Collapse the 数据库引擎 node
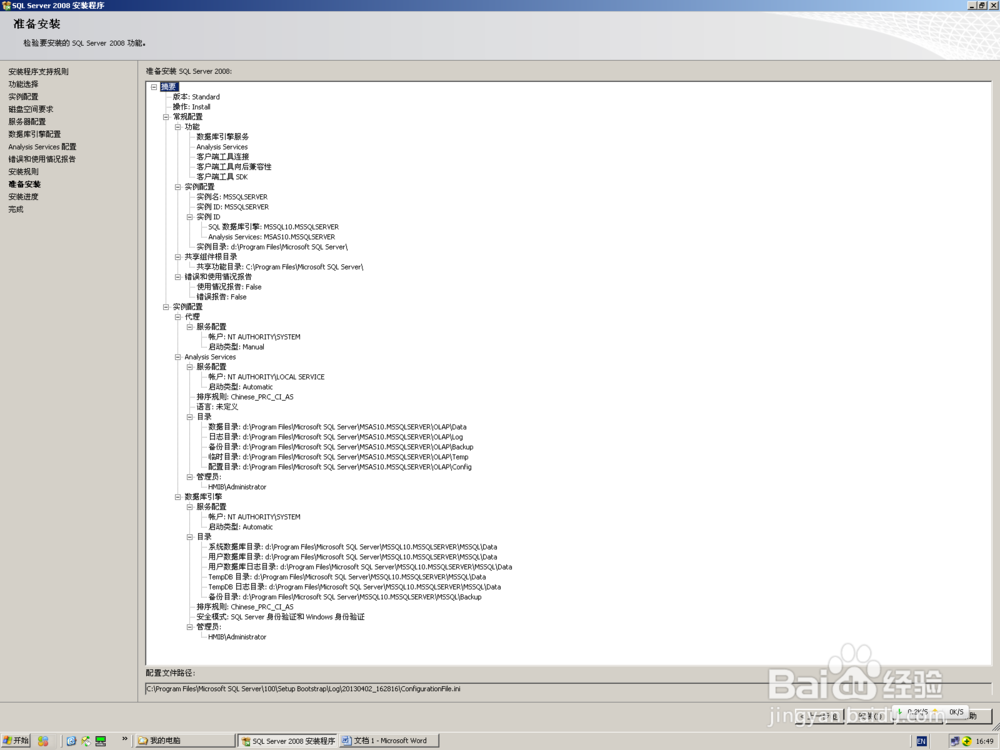Image resolution: width=1000 pixels, height=750 pixels. click(178, 497)
